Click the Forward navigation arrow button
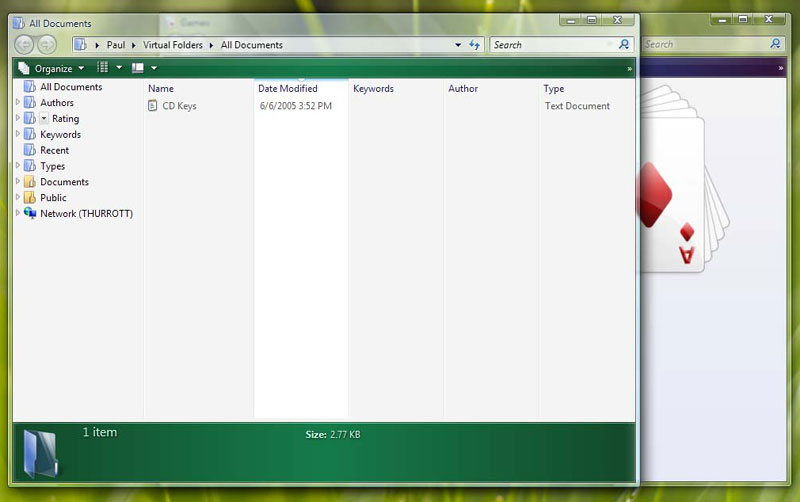 [46, 44]
